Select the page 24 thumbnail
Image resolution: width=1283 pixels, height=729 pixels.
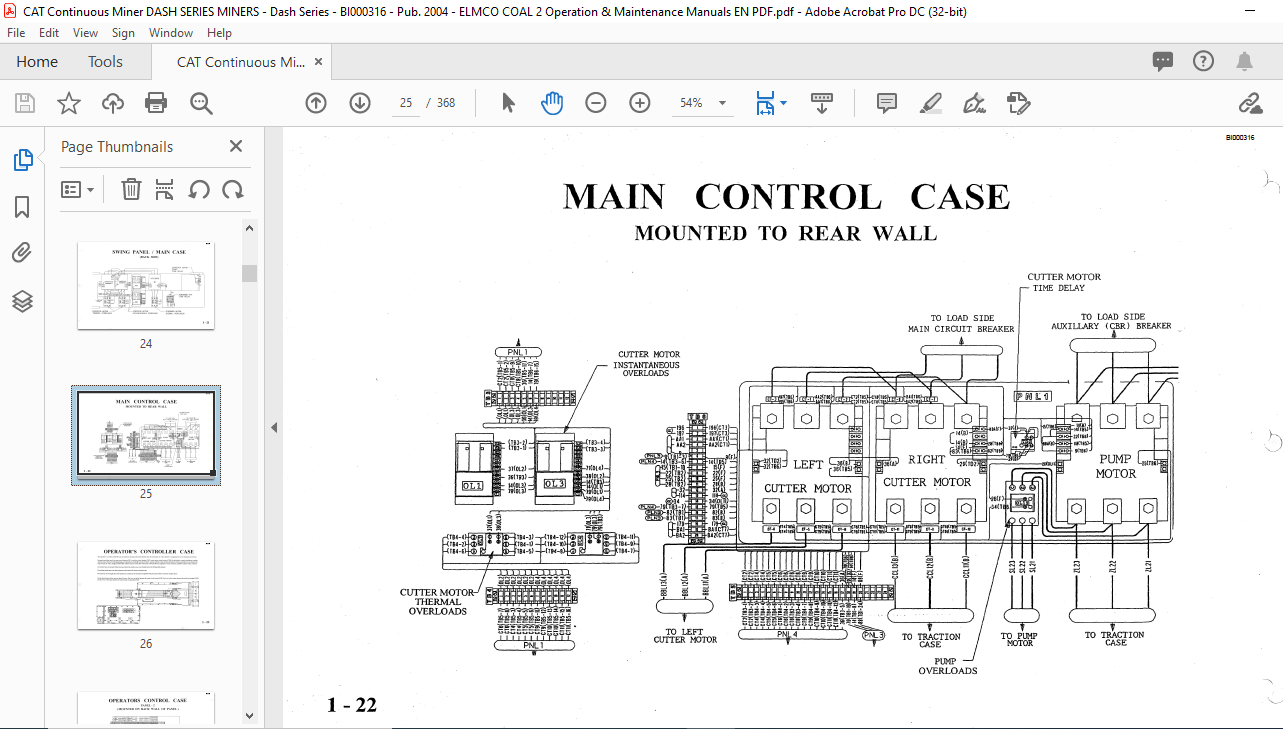pos(146,286)
